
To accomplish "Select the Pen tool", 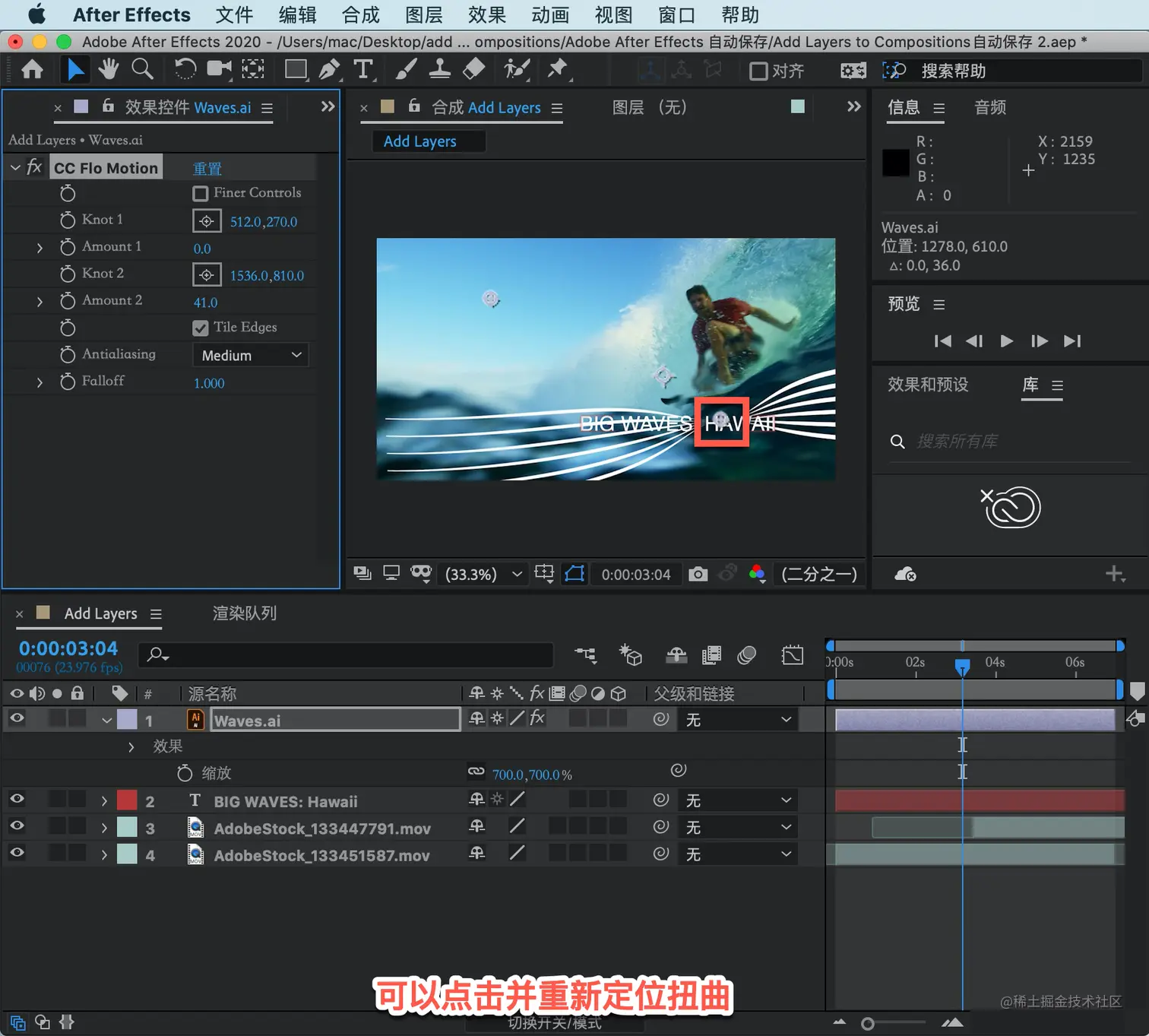I will 329,70.
